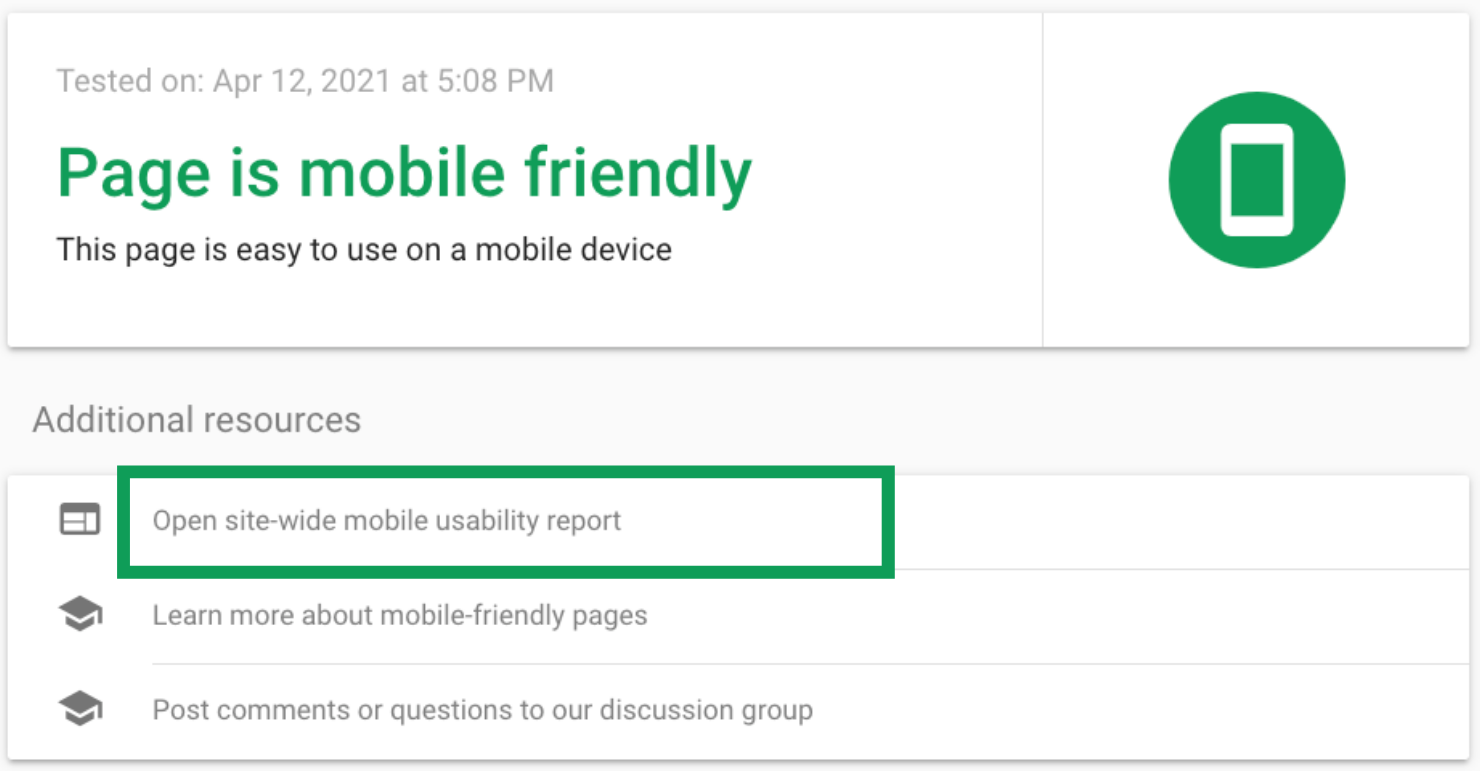The width and height of the screenshot is (1480, 771).
Task: Select the 'Tested on' timestamp text
Action: pos(305,81)
